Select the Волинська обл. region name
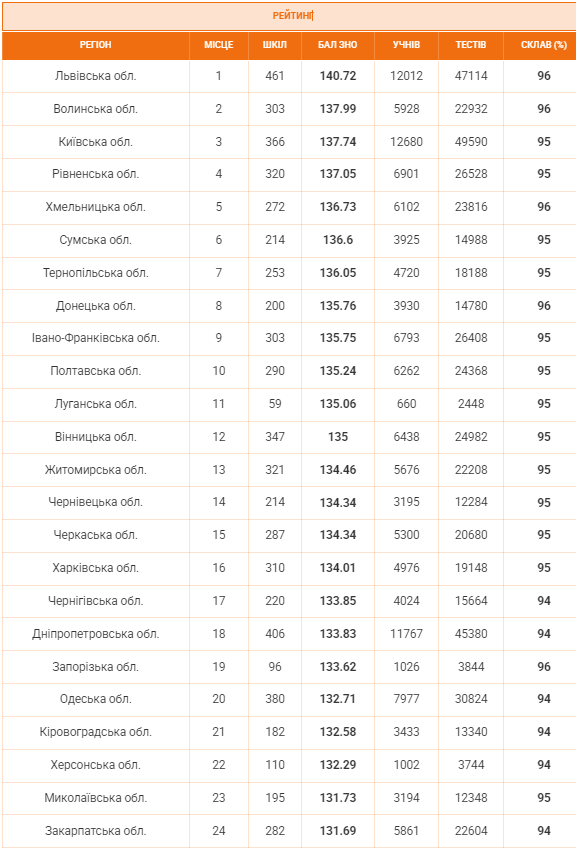 pos(95,109)
